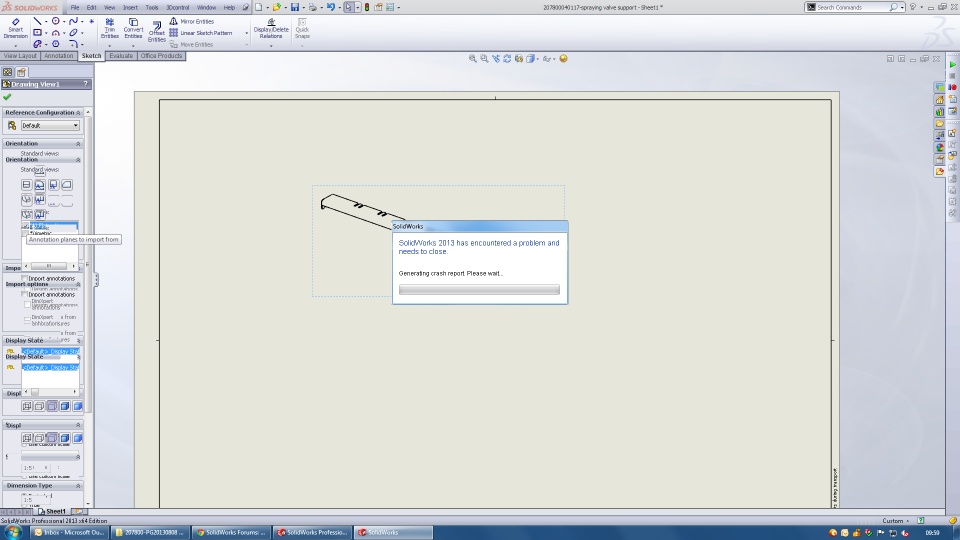The image size is (960, 540).
Task: Switch to the Evaluate tab
Action: pos(121,56)
